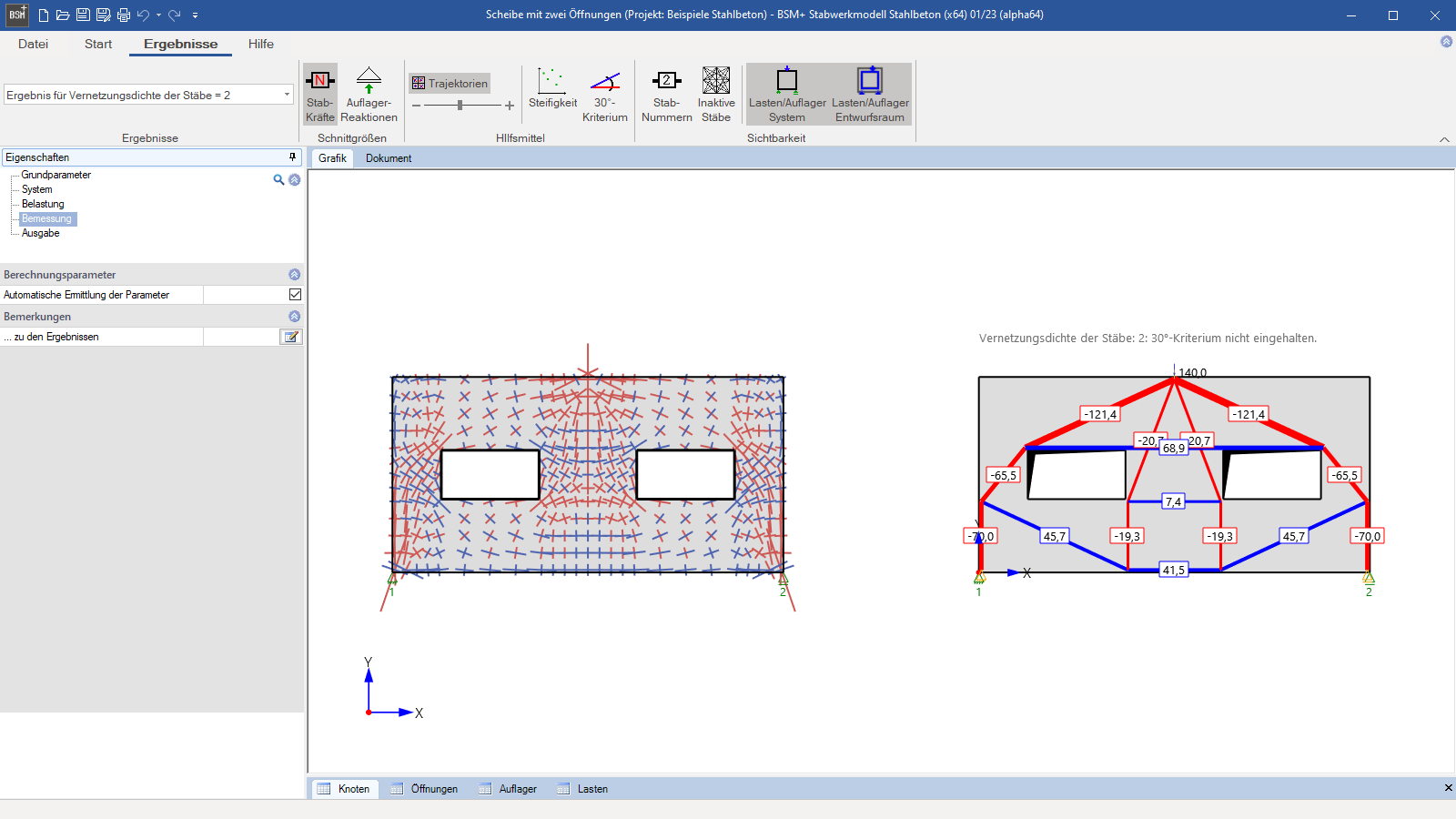This screenshot has width=1456, height=819.
Task: Toggle the Trajektorien button
Action: (450, 83)
